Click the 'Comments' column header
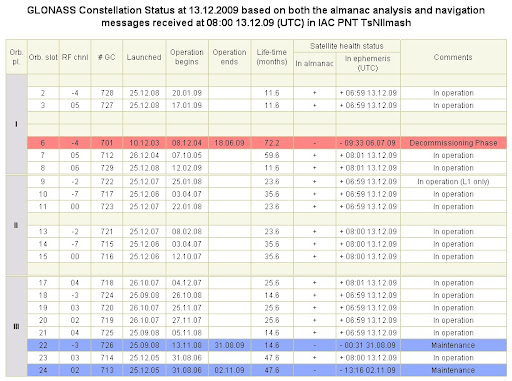512x381 pixels. coord(453,57)
